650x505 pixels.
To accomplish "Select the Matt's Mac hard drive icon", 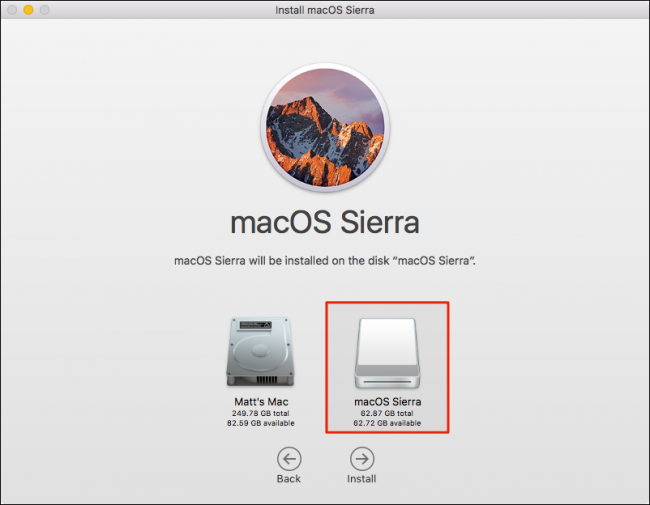I will [260, 352].
